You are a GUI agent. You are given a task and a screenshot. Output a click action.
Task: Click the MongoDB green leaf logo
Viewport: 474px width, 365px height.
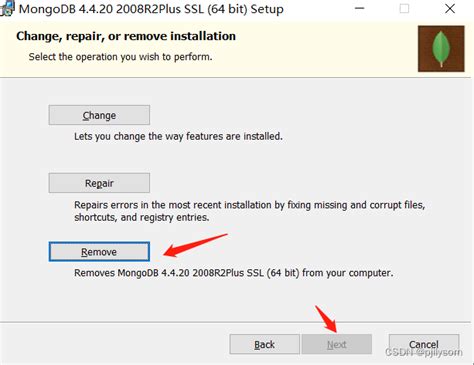tap(441, 49)
